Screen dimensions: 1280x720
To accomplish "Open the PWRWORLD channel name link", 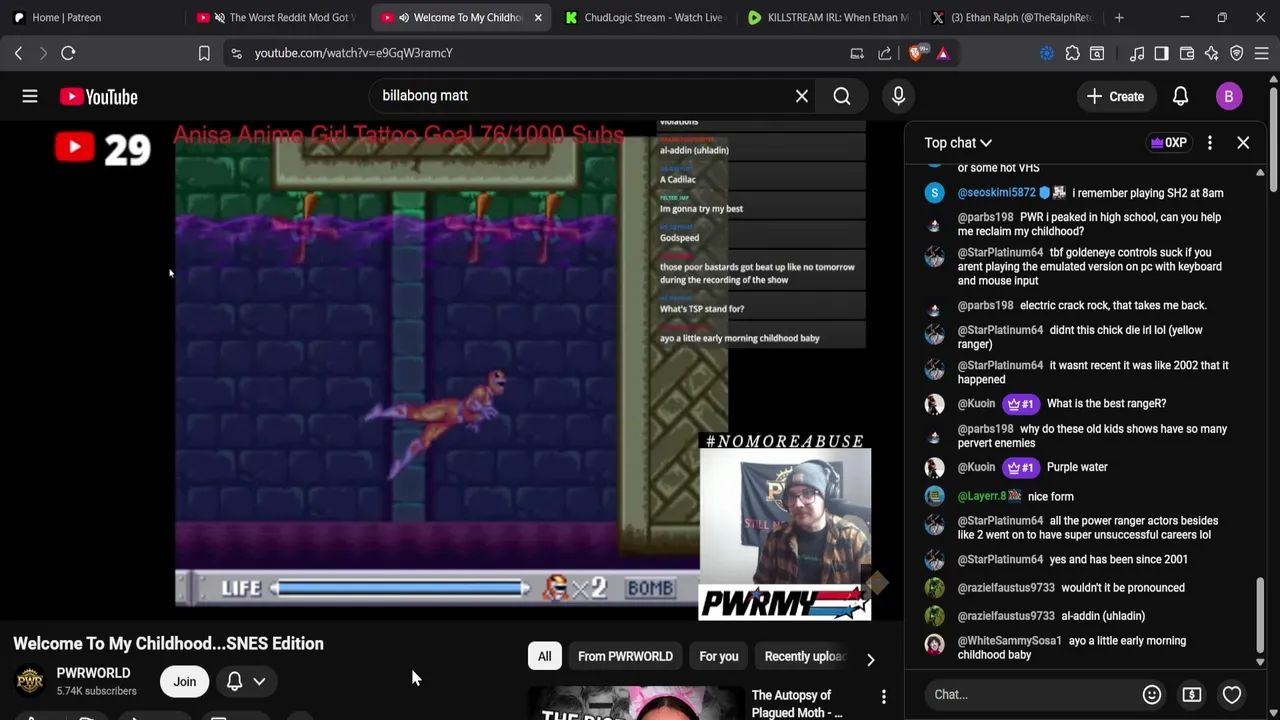I will (93, 673).
